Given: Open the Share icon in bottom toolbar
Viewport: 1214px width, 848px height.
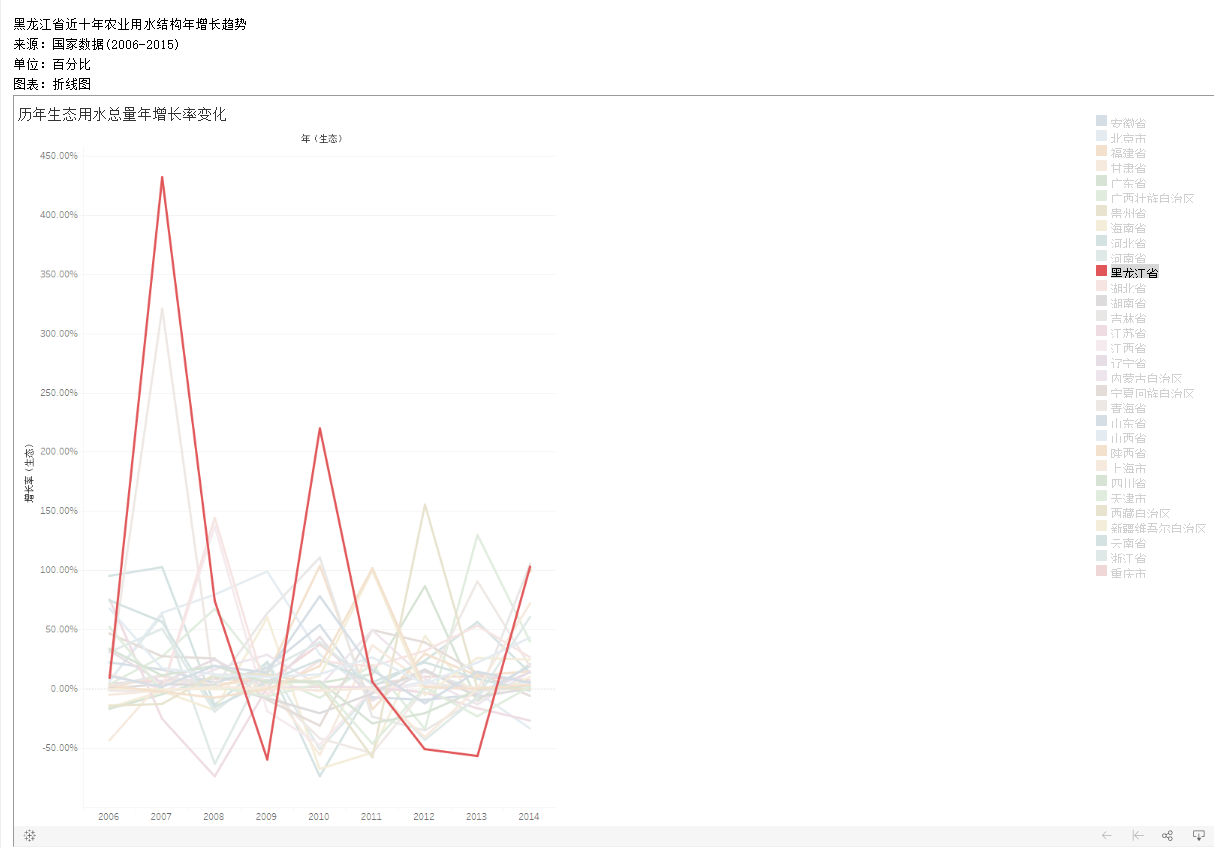Looking at the screenshot, I should click(x=1167, y=835).
